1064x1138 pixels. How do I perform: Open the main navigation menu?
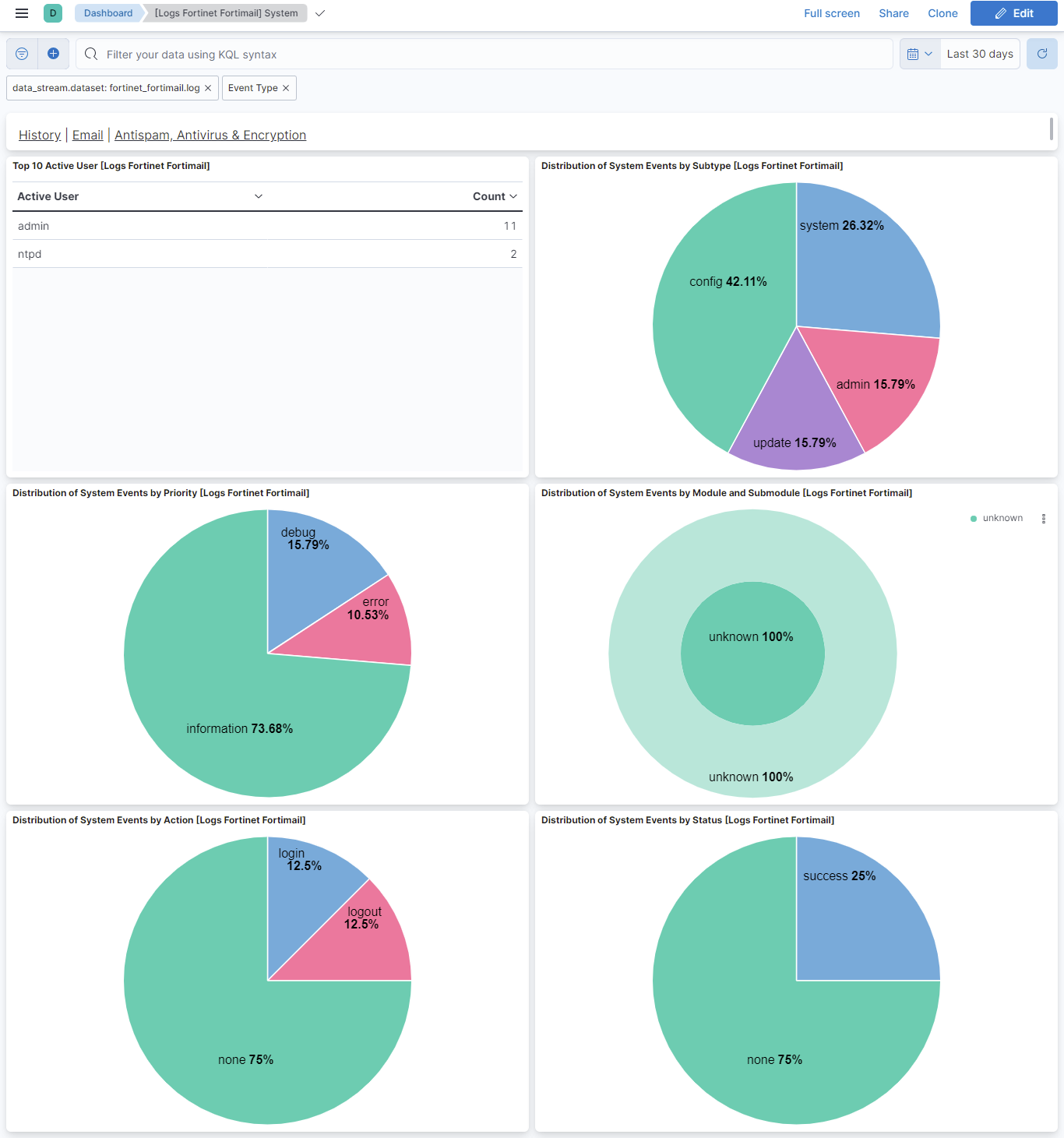pyautogui.click(x=21, y=13)
